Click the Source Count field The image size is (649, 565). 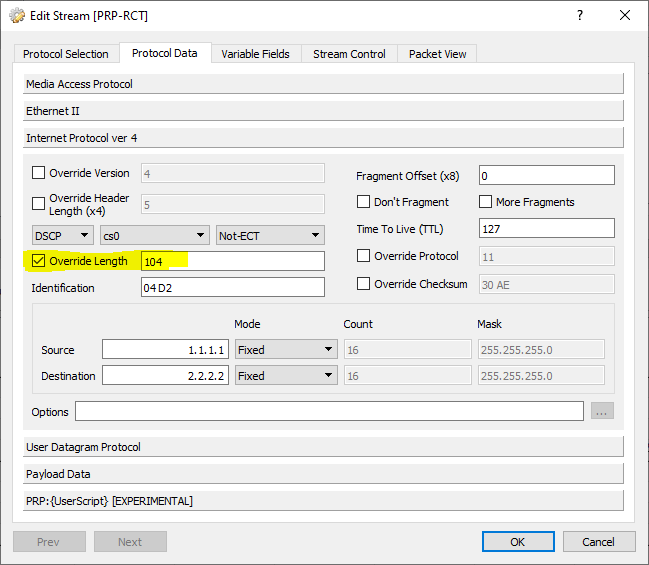(408, 350)
